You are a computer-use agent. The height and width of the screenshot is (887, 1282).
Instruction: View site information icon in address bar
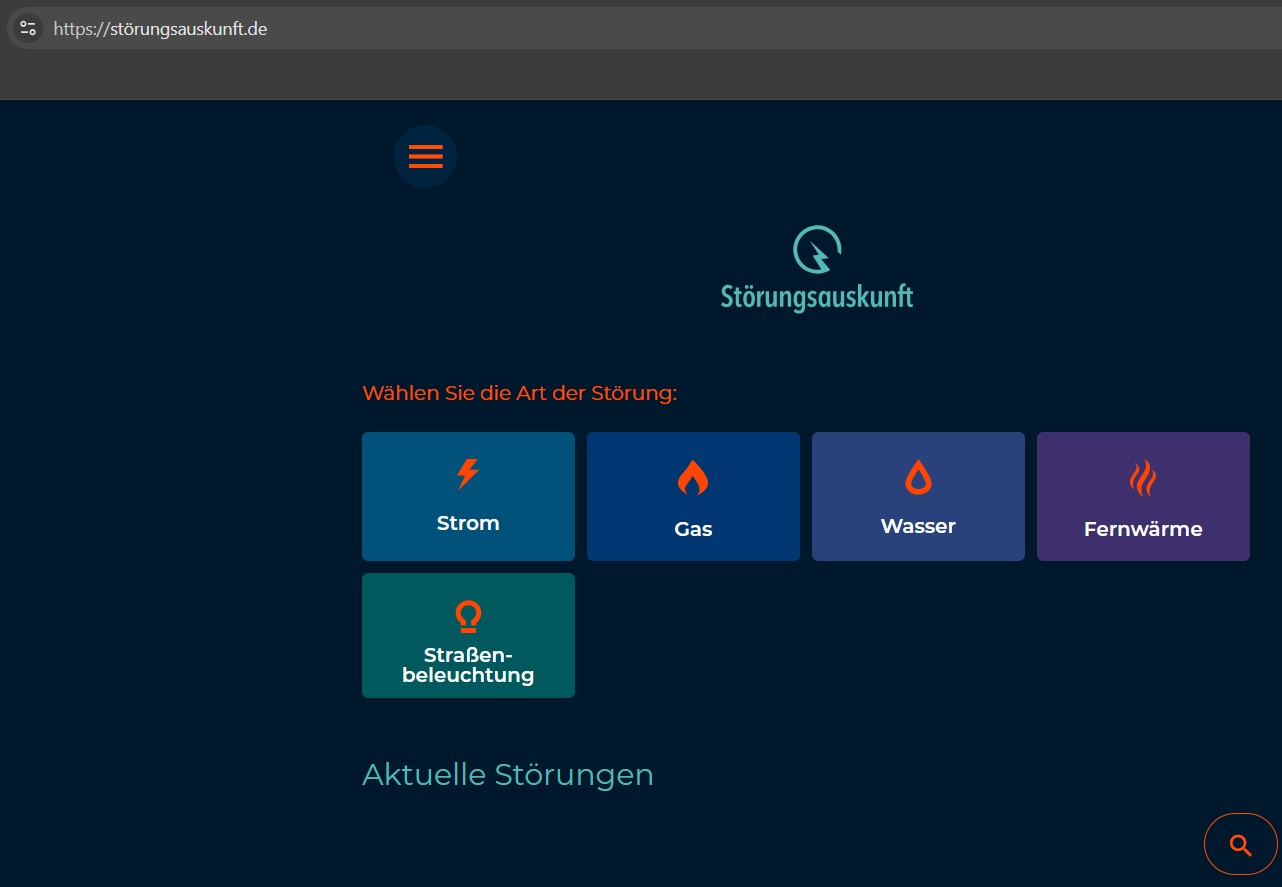(28, 28)
